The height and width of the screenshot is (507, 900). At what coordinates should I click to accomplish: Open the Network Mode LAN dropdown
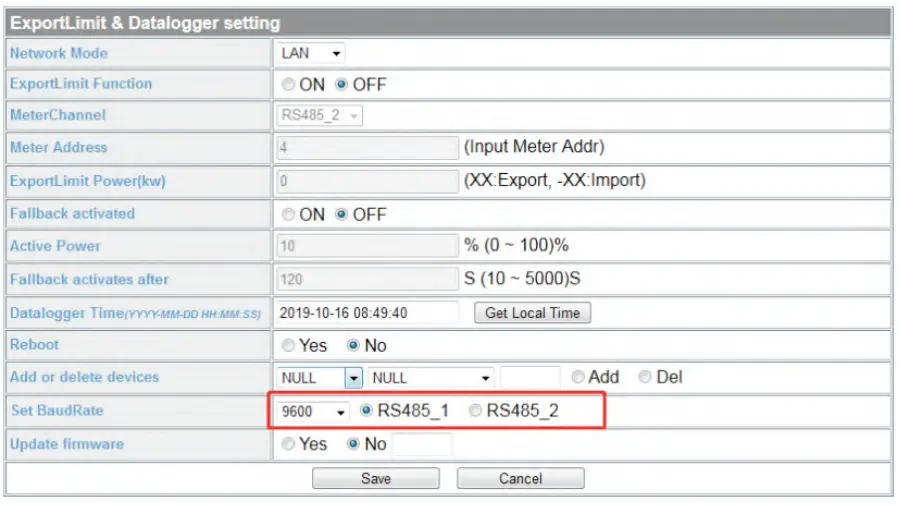coord(310,53)
